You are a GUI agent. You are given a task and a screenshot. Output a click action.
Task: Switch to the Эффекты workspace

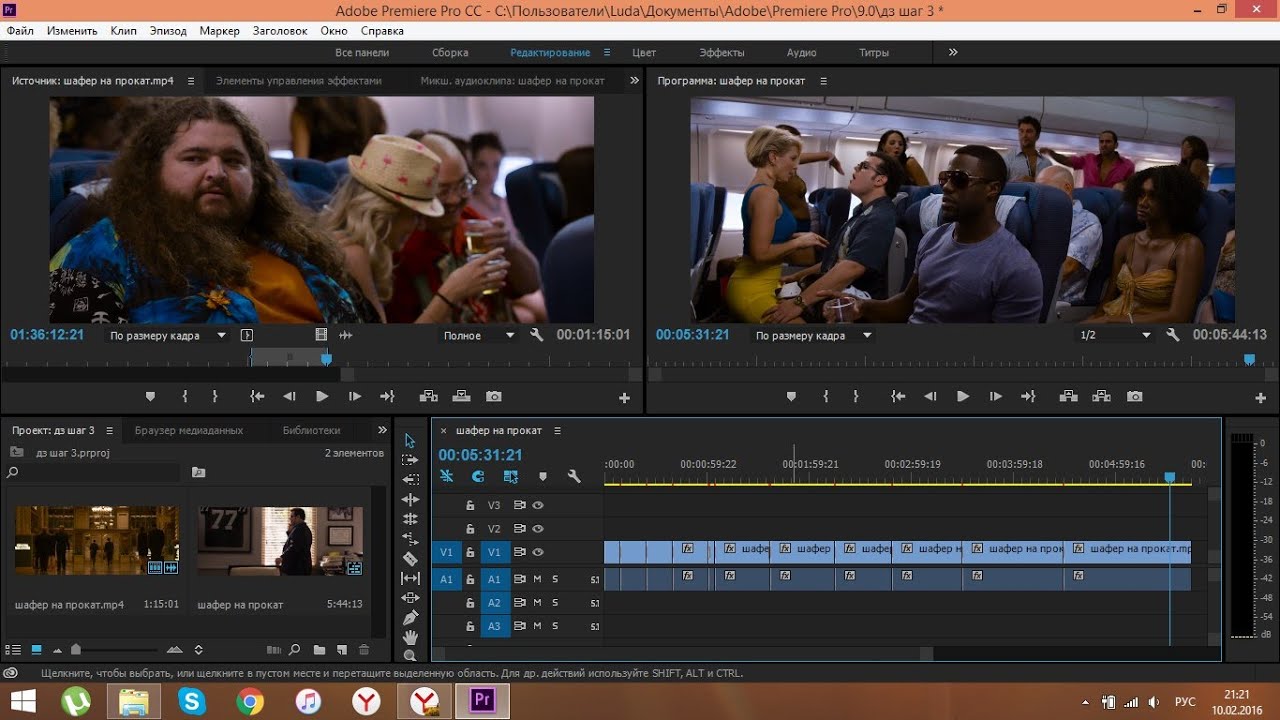[x=722, y=52]
